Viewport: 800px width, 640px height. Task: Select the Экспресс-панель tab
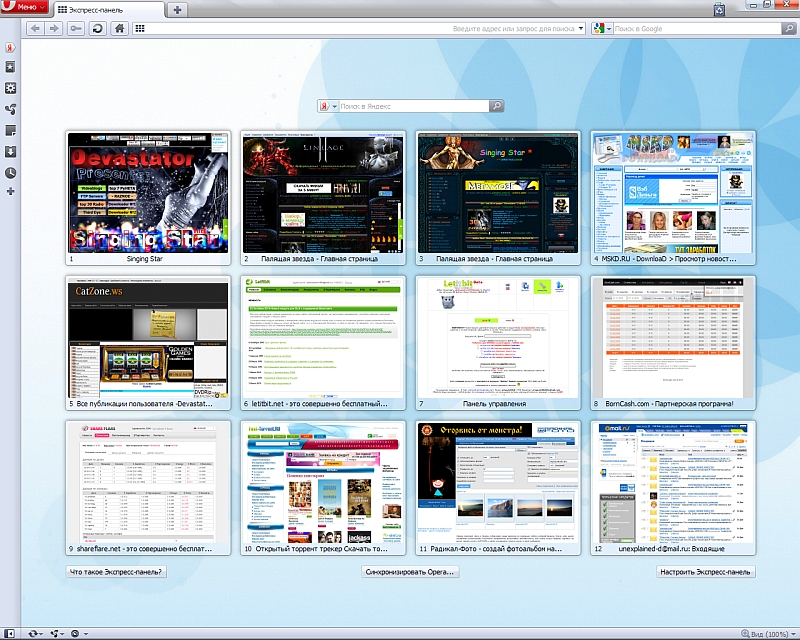pos(110,10)
